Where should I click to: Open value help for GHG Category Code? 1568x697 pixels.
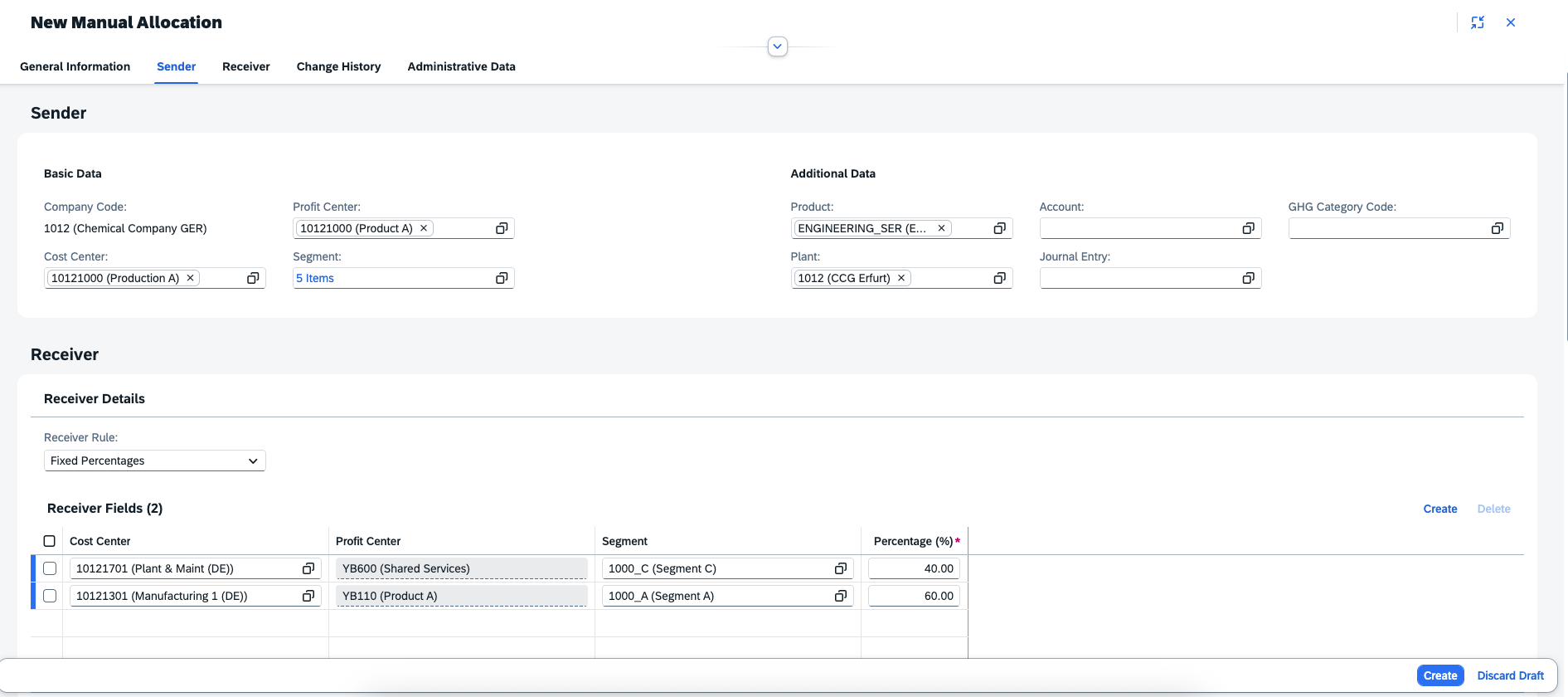pos(1497,228)
